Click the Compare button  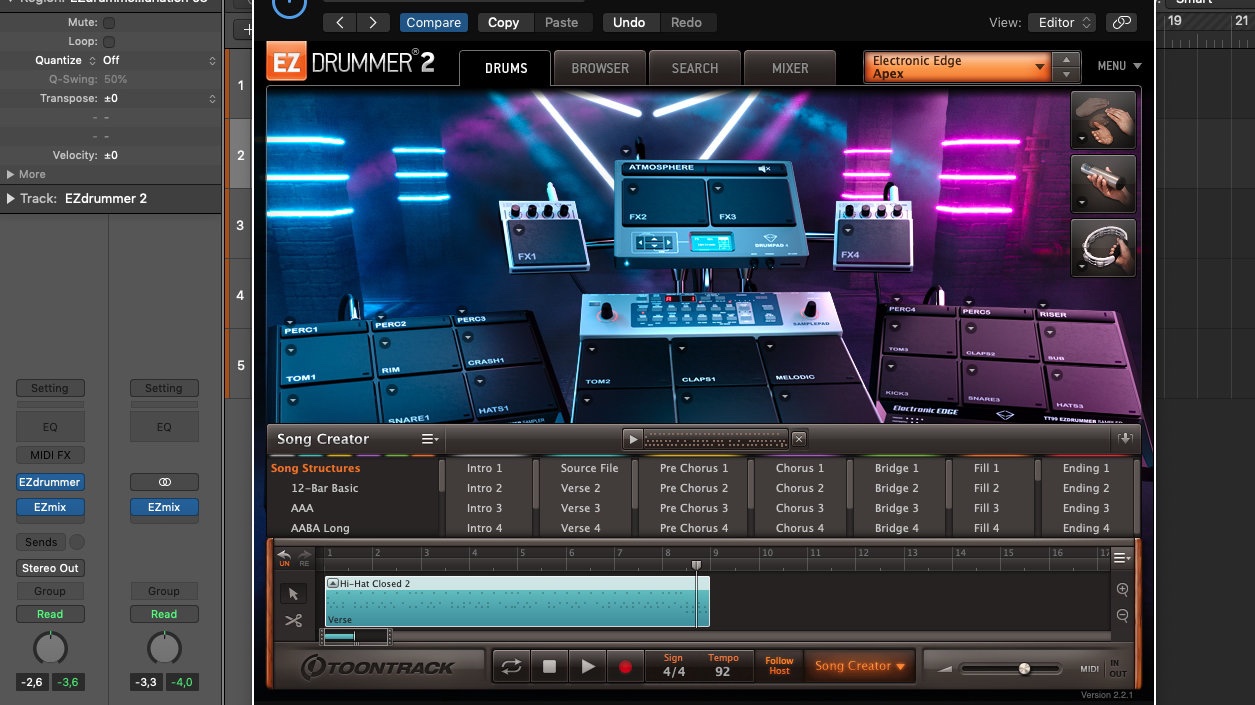[433, 22]
